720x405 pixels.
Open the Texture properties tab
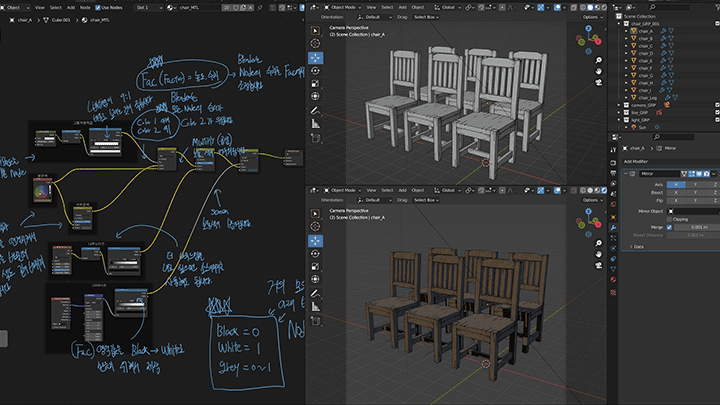pyautogui.click(x=613, y=292)
